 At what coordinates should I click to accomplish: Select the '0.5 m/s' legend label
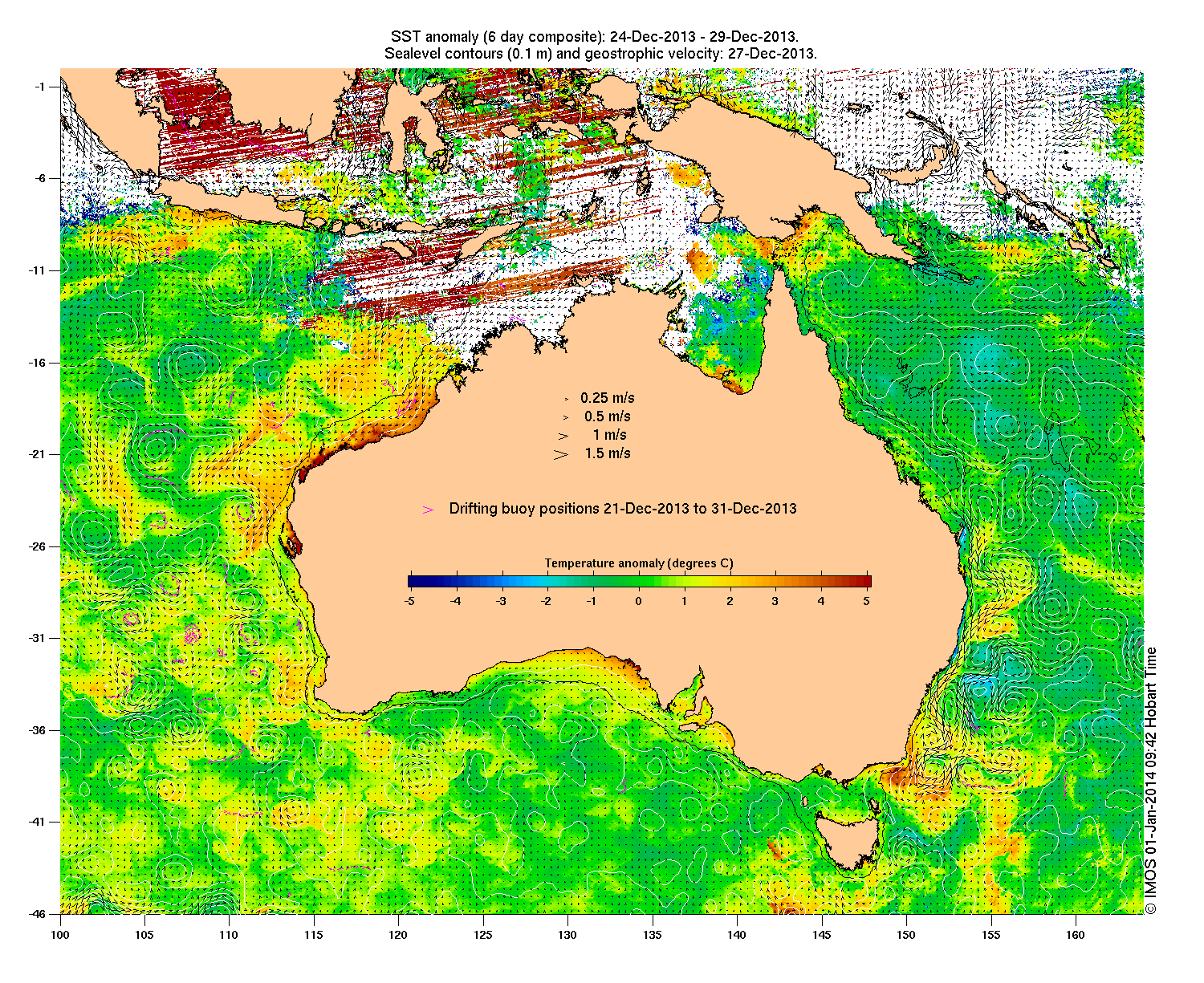[608, 416]
